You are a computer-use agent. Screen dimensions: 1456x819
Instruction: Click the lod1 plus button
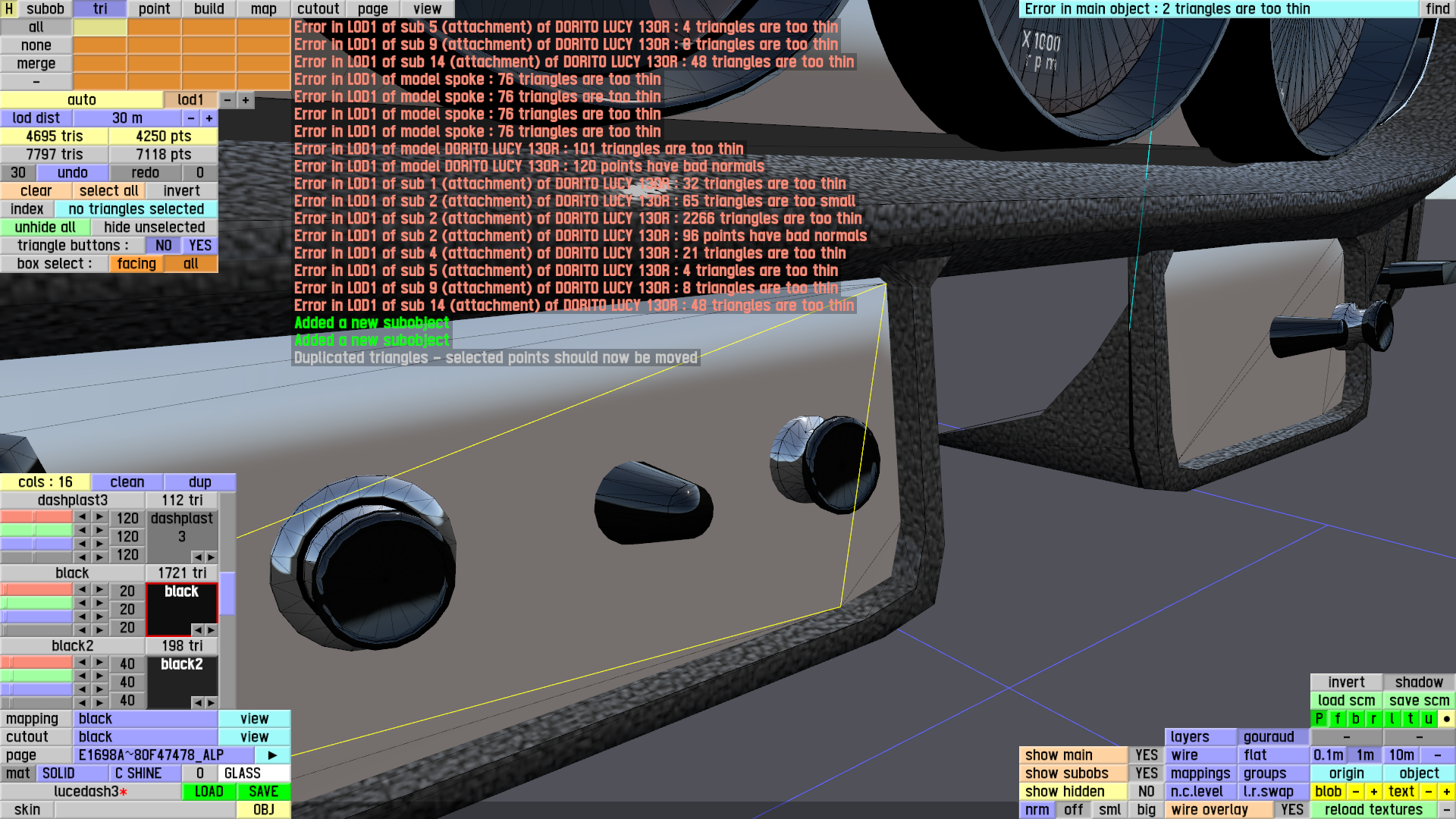tap(246, 100)
